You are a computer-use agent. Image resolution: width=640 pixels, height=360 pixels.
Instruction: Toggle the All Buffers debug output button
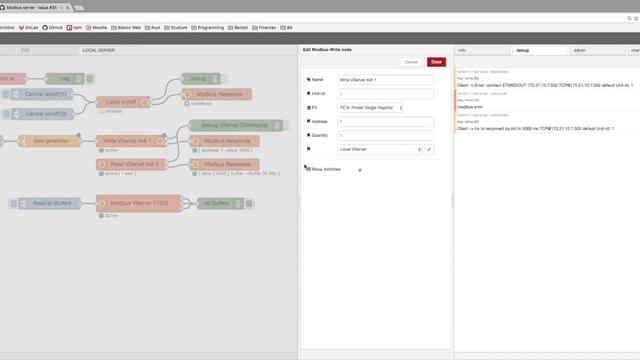click(249, 203)
